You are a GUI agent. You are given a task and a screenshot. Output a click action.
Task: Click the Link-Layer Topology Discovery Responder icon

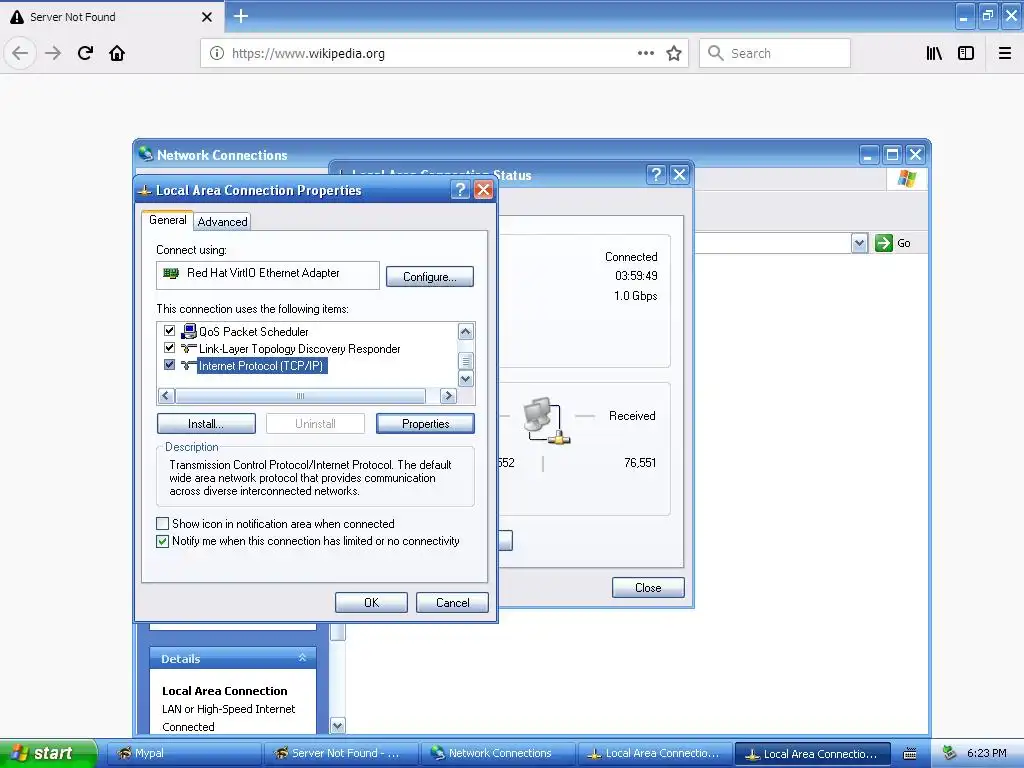[189, 348]
